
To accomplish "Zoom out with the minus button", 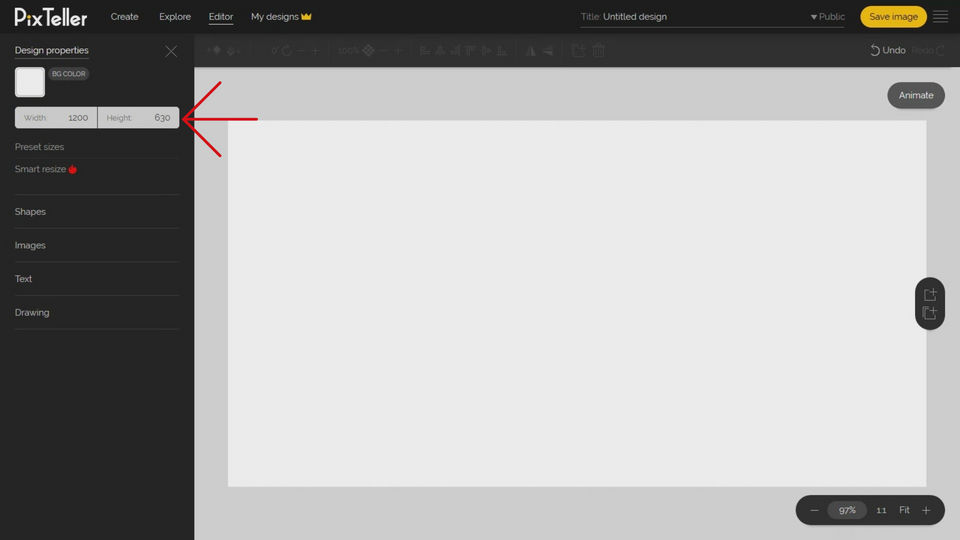I will (x=814, y=510).
